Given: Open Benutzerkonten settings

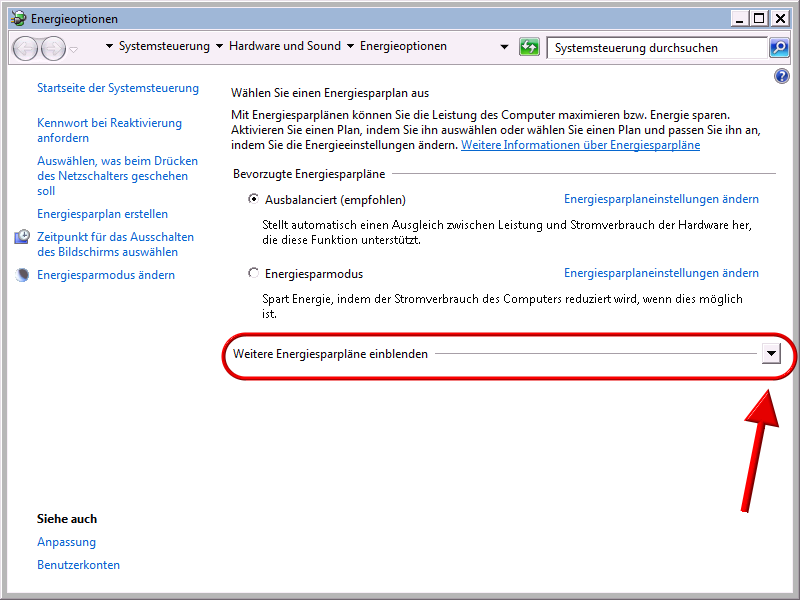Looking at the screenshot, I should coord(78,564).
